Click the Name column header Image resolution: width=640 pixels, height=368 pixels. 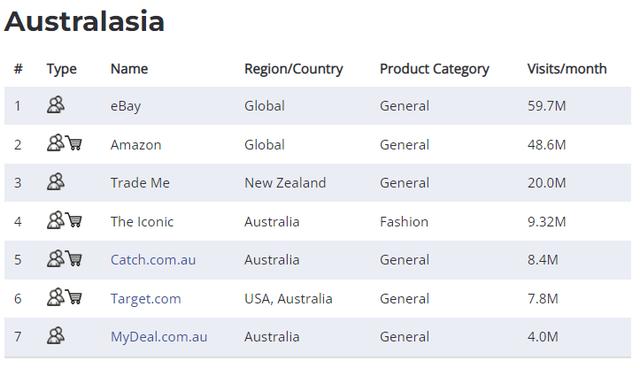point(129,69)
